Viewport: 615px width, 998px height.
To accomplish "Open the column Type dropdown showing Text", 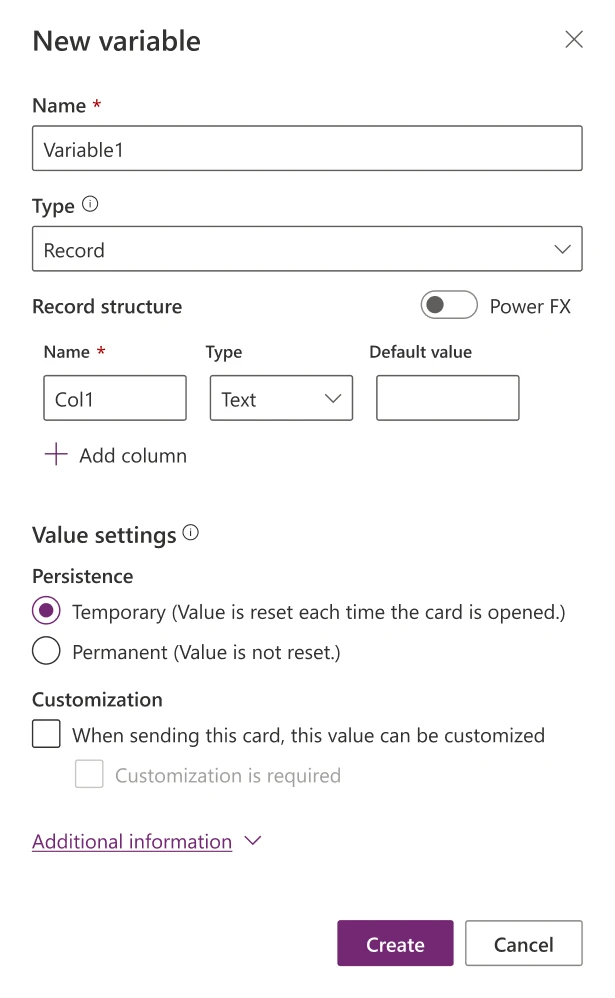I will click(281, 397).
